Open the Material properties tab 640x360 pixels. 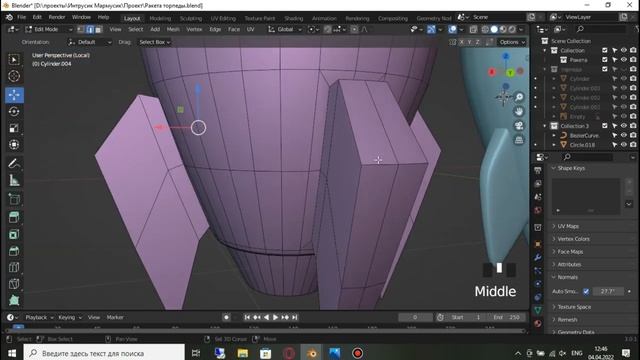(538, 324)
